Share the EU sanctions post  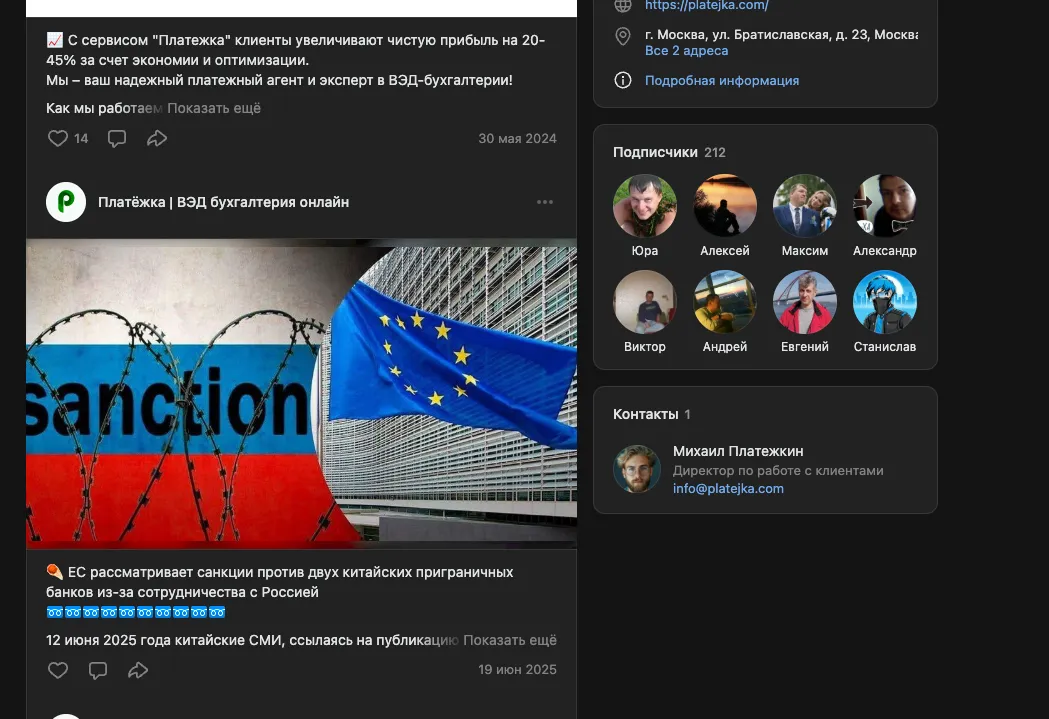click(138, 670)
